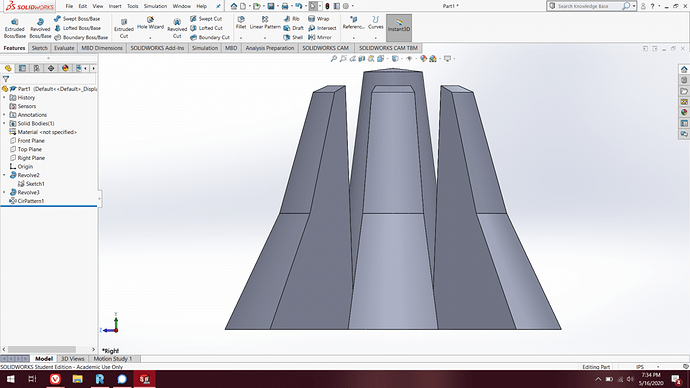The height and width of the screenshot is (388, 690).
Task: Click the Save icon in top toolbar
Action: (271, 6)
